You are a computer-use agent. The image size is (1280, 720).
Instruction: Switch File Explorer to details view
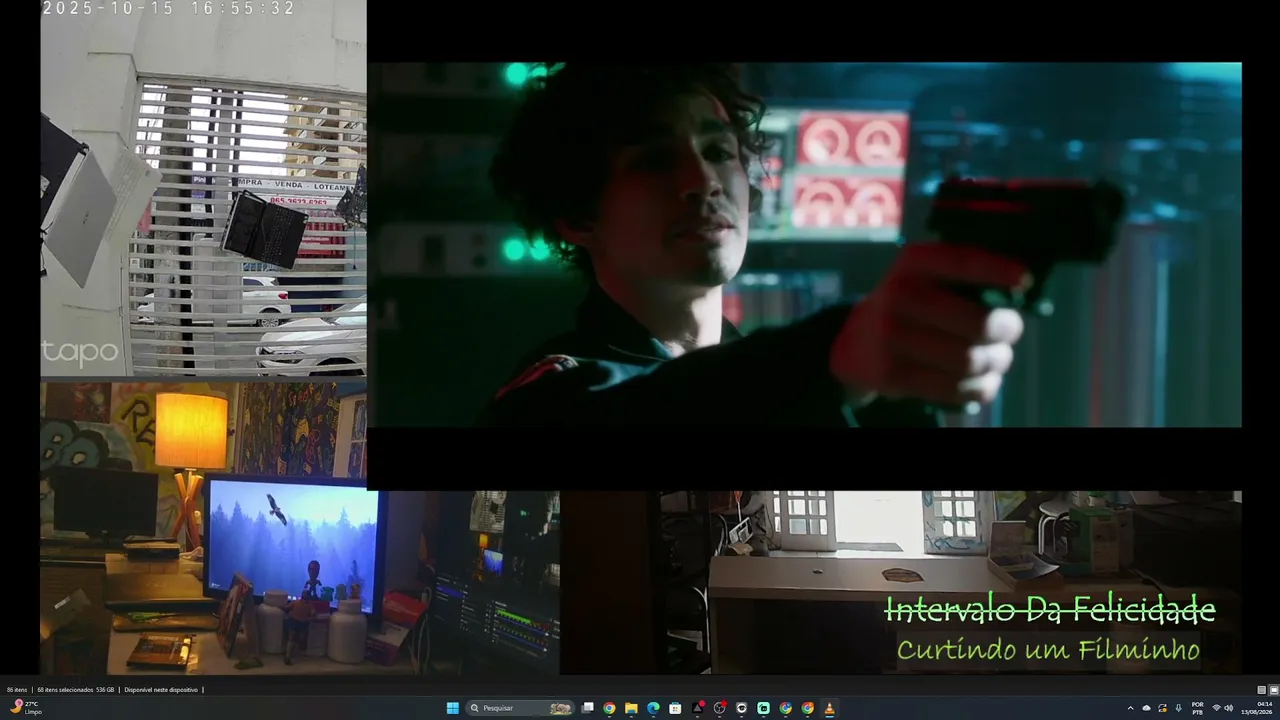[1262, 690]
